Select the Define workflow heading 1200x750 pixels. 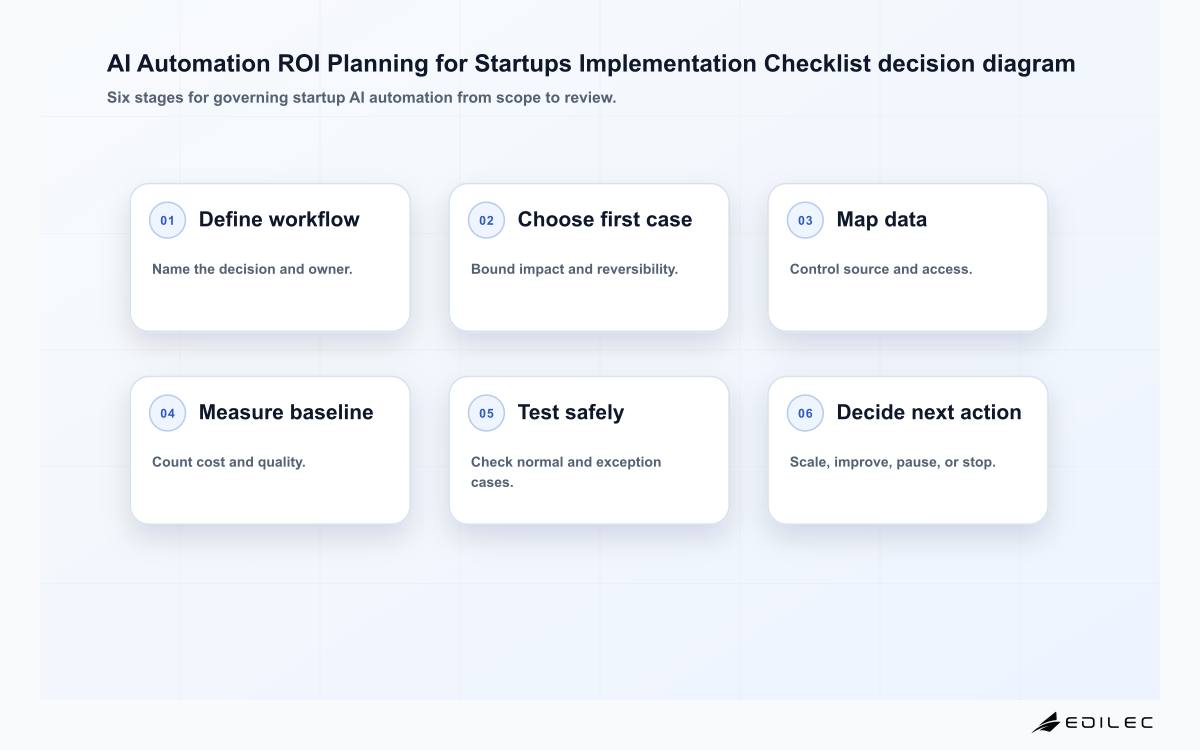(279, 219)
